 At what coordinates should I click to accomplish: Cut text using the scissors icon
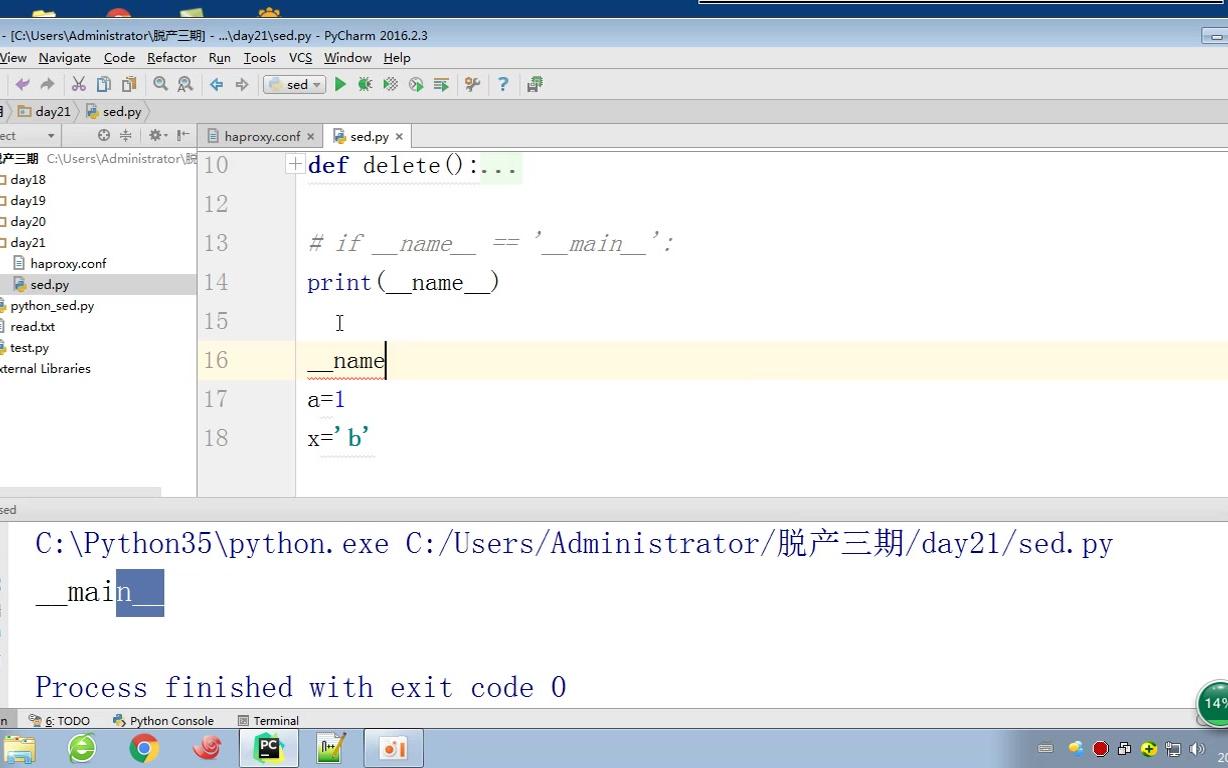(x=79, y=84)
